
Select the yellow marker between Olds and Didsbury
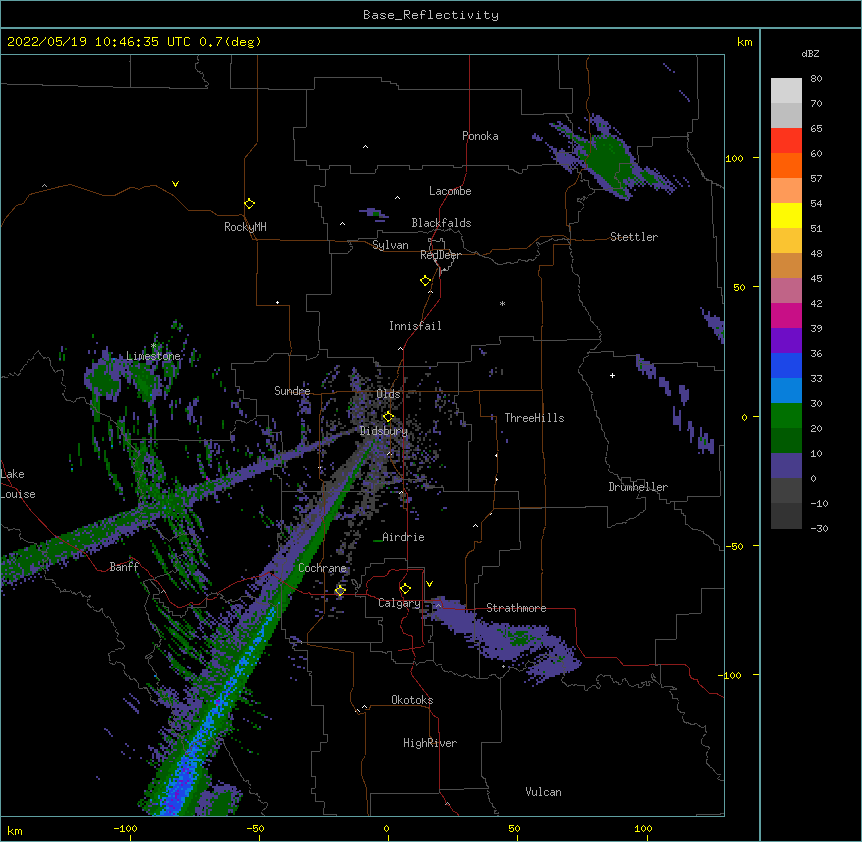(x=388, y=416)
